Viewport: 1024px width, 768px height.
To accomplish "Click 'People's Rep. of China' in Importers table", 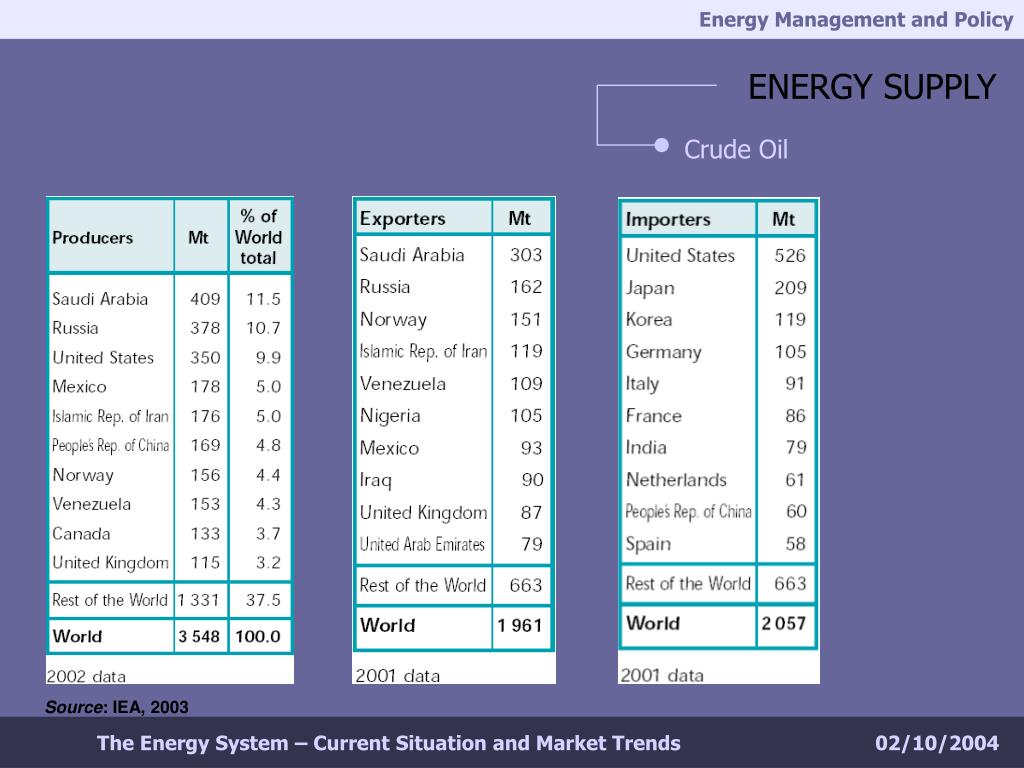I will 688,511.
